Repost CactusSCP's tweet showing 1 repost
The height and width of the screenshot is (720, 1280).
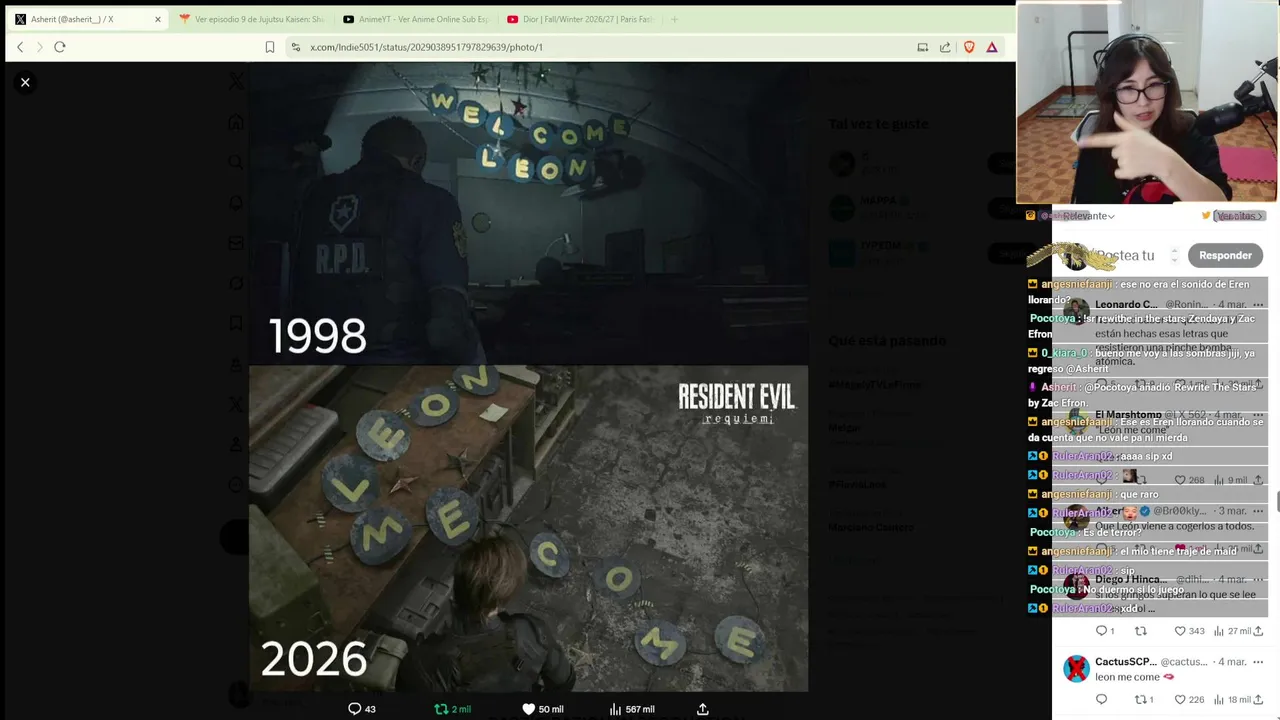1144,700
